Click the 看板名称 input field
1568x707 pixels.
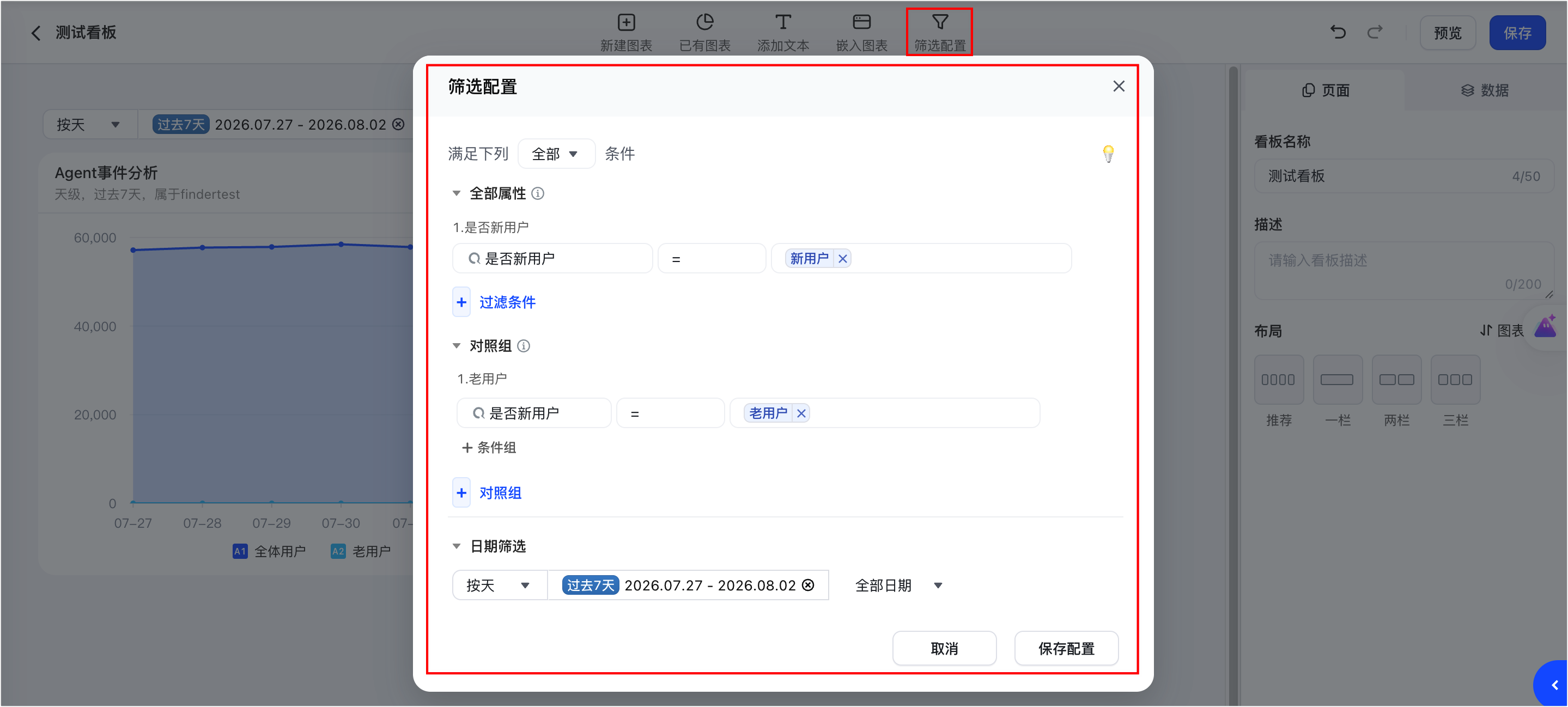[1403, 176]
